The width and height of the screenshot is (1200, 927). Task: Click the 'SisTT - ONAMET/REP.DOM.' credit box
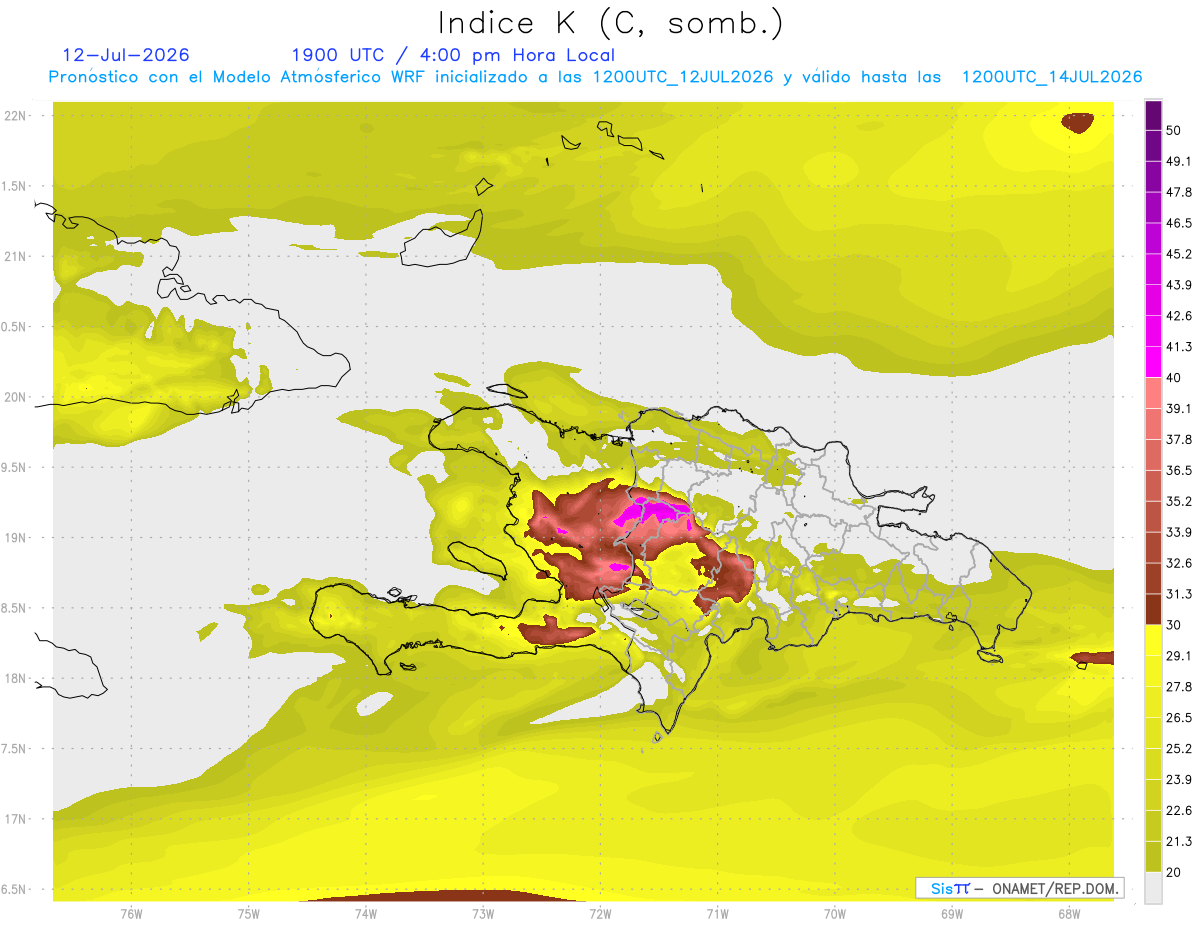pyautogui.click(x=1019, y=888)
